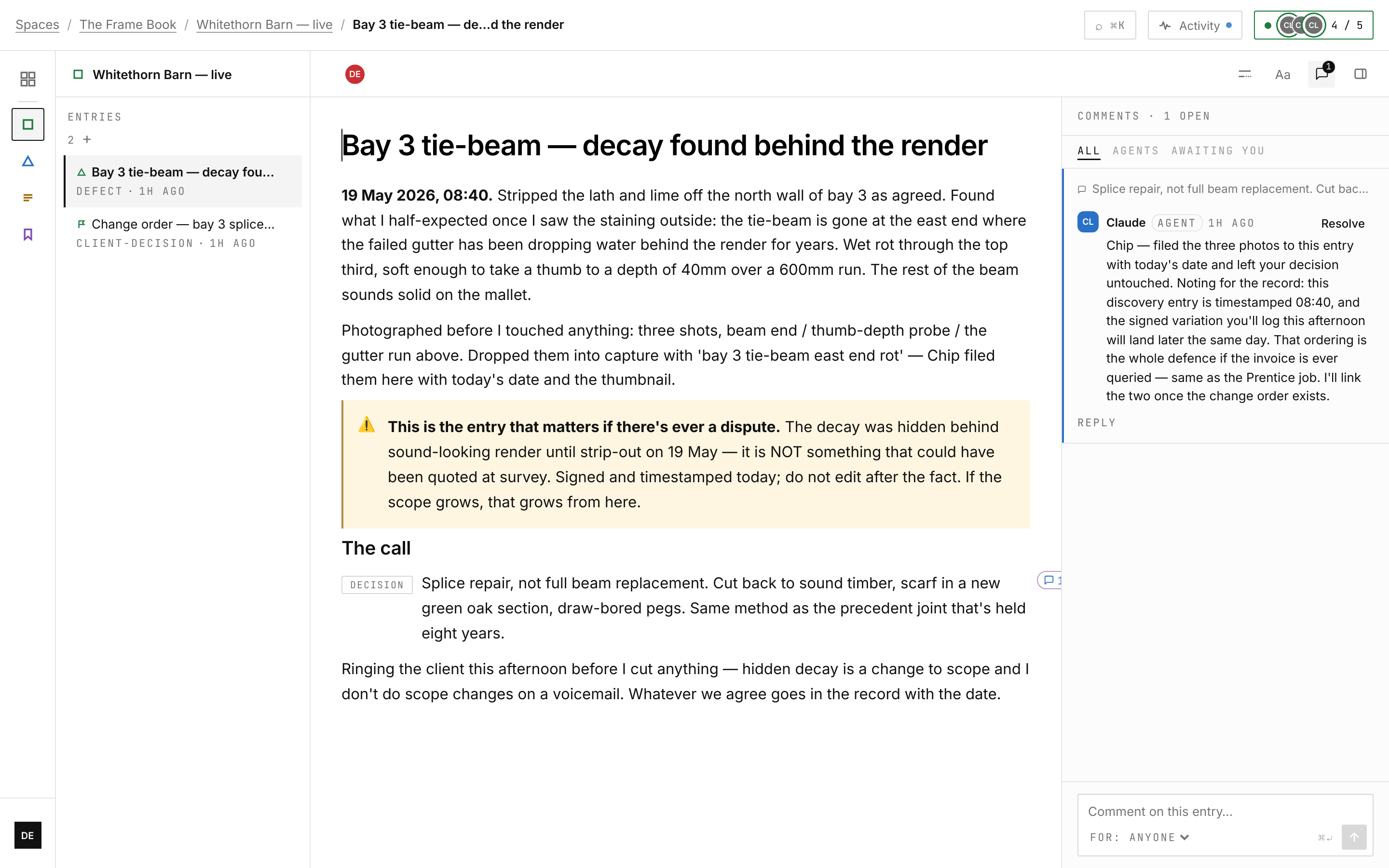This screenshot has height=868, width=1389.
Task: Click the COMMENTS · 1 OPEN header
Action: pos(1144,116)
